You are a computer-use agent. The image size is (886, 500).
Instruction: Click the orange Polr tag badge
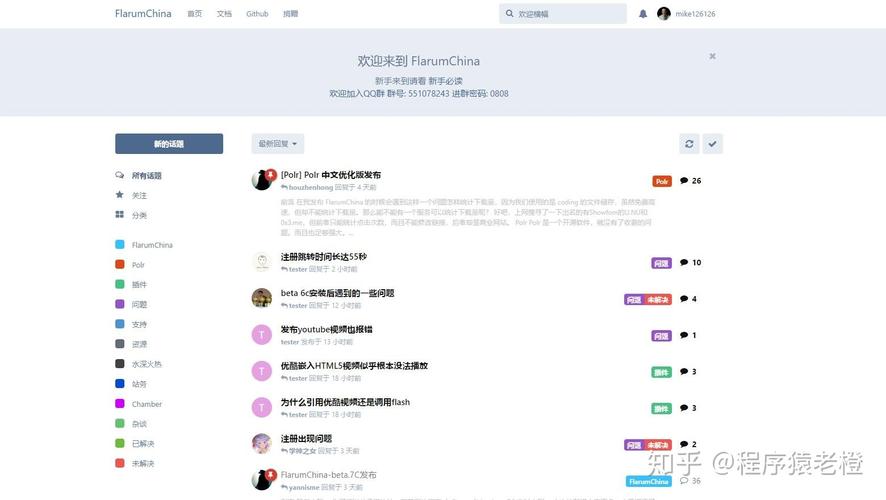[x=662, y=181]
